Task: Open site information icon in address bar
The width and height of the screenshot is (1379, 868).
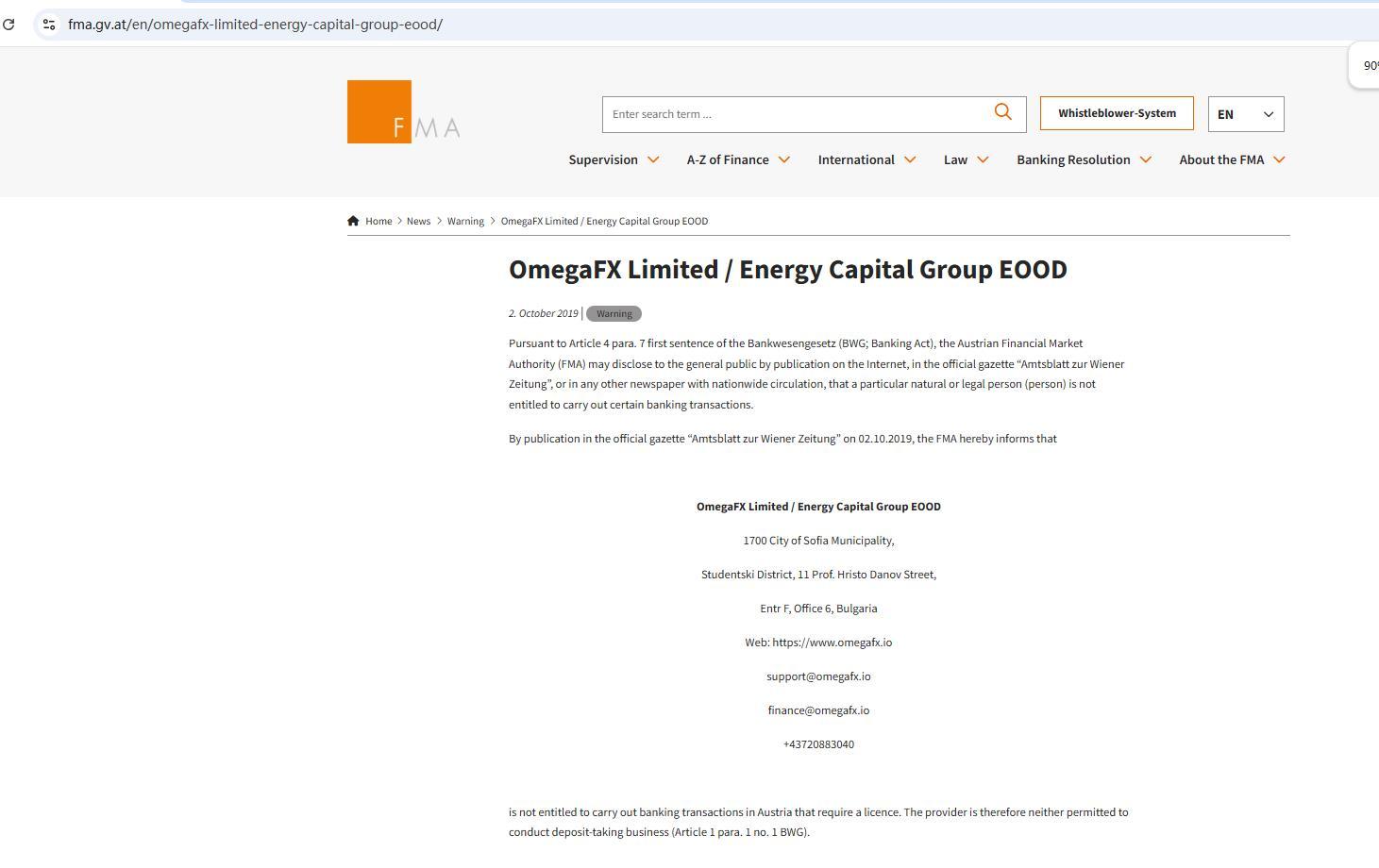Action: click(x=49, y=25)
